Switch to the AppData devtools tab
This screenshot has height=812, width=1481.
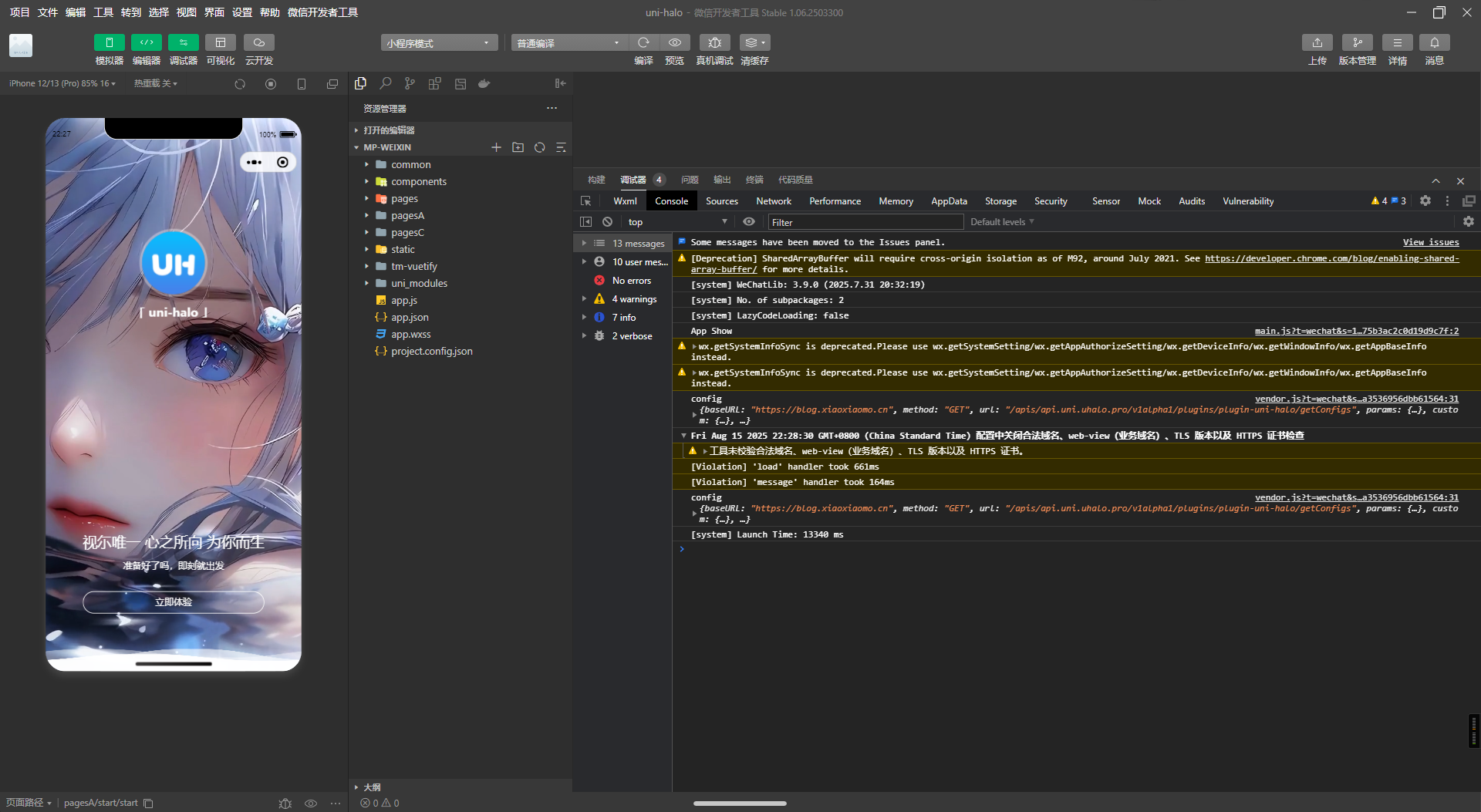point(949,201)
